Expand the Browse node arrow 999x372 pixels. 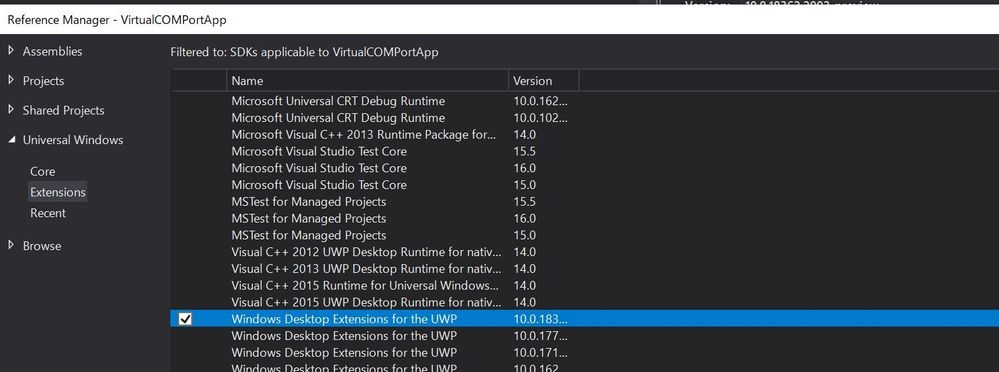11,245
